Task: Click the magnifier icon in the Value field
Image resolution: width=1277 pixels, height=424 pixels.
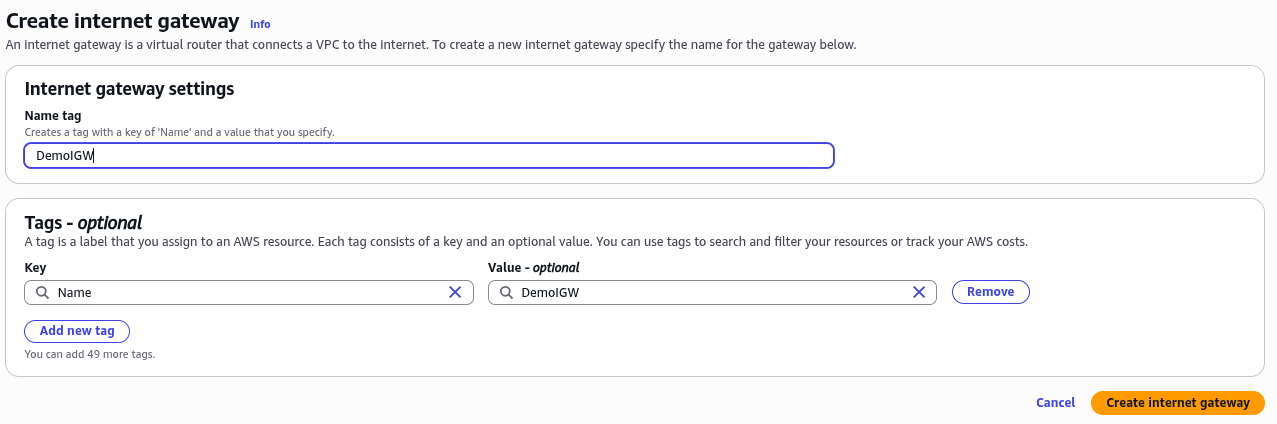Action: tap(506, 292)
